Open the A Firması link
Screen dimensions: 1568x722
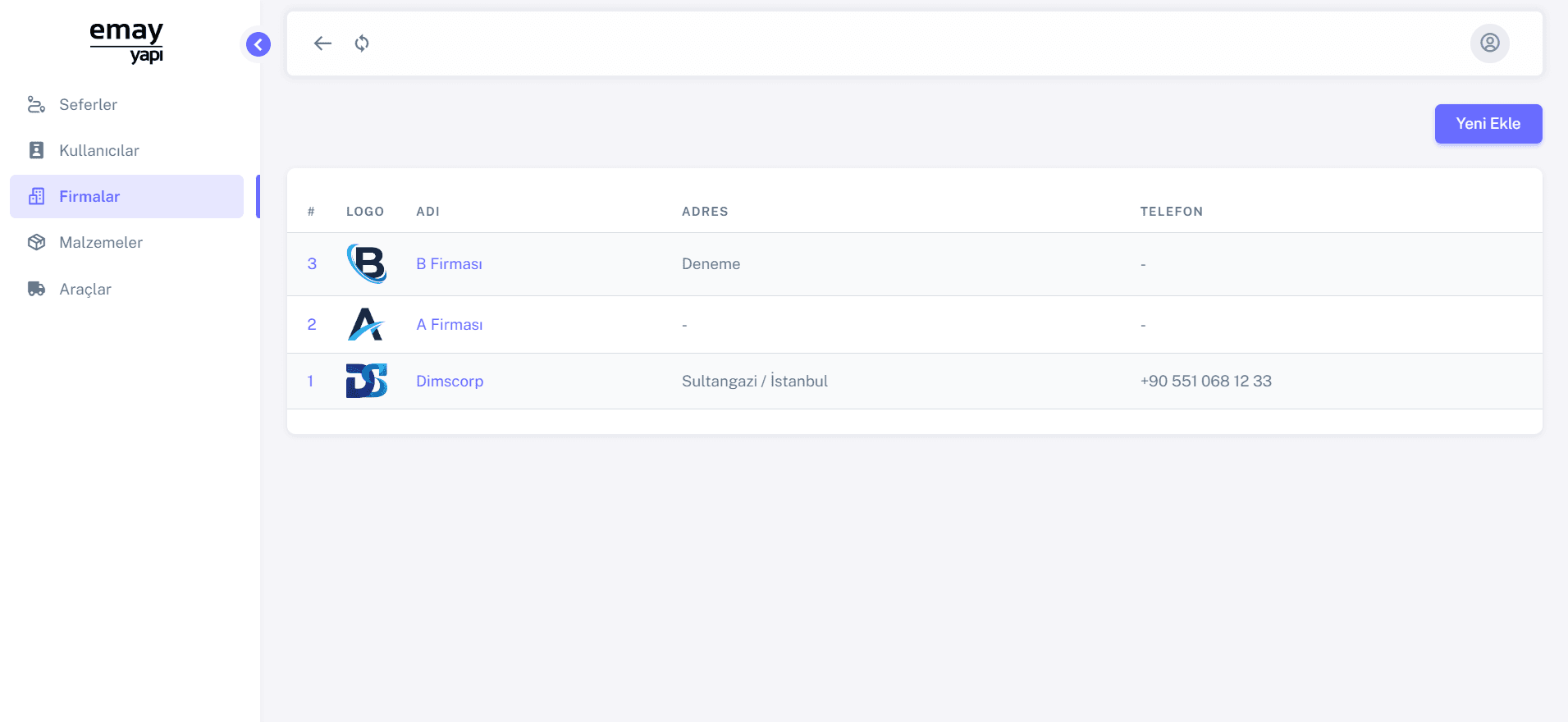(x=449, y=324)
